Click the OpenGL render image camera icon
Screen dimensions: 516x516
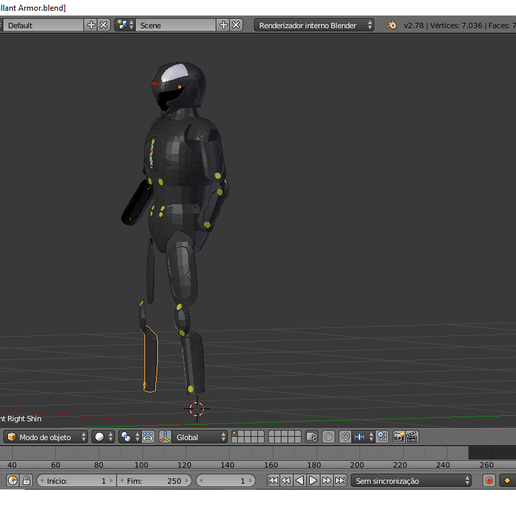(x=399, y=437)
